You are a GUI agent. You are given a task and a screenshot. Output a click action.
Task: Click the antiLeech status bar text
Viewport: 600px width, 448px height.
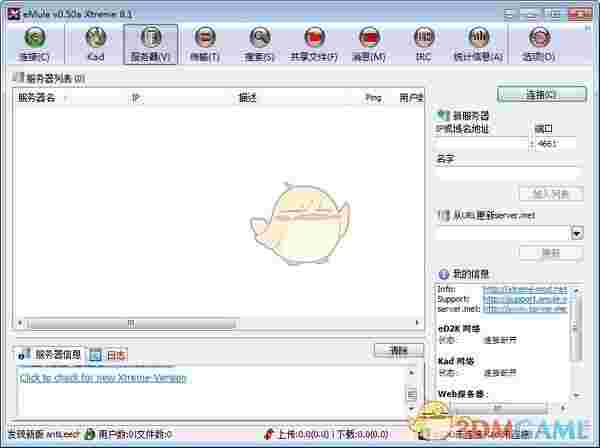coord(44,435)
